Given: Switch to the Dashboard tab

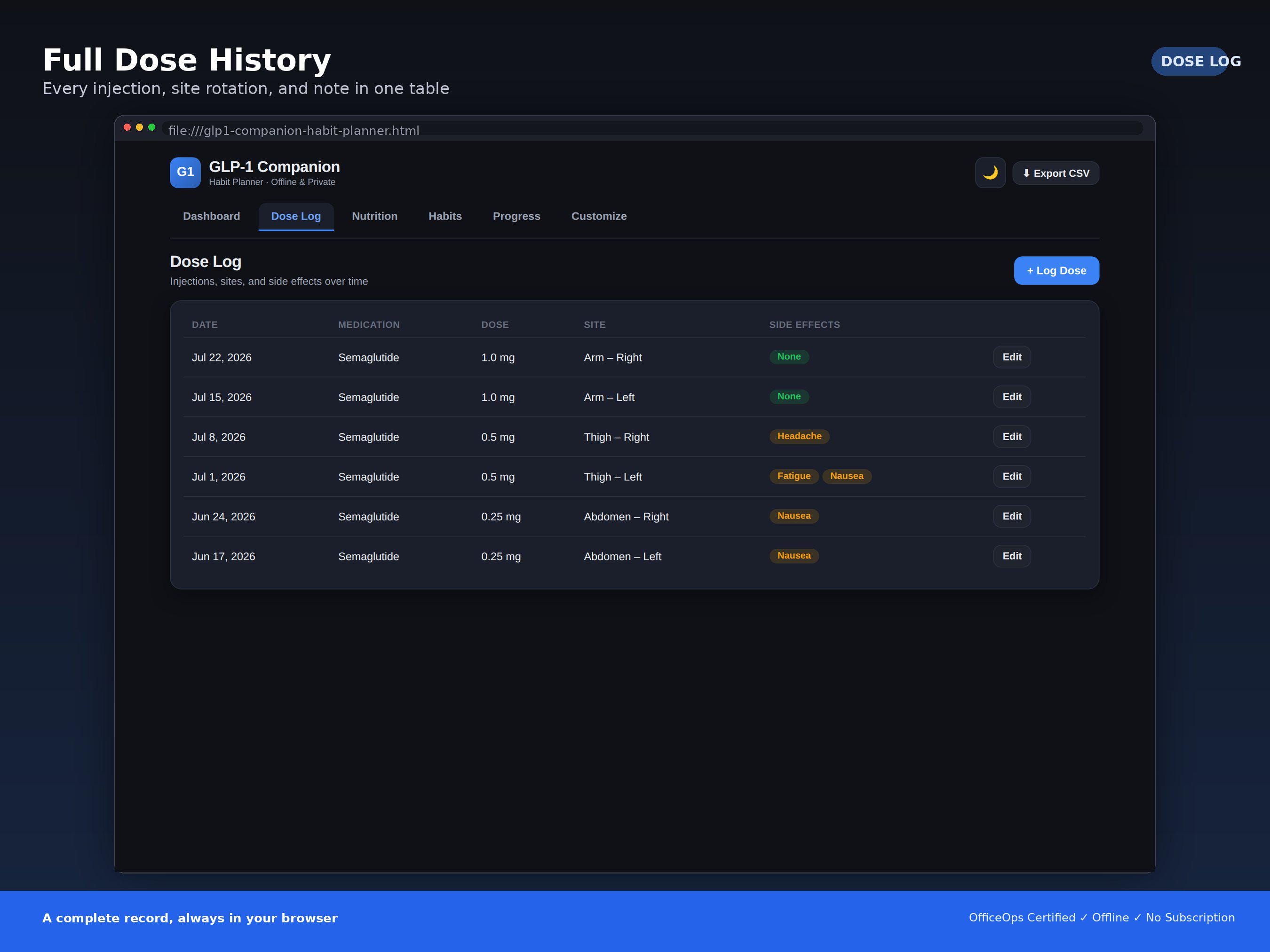Looking at the screenshot, I should click(211, 216).
